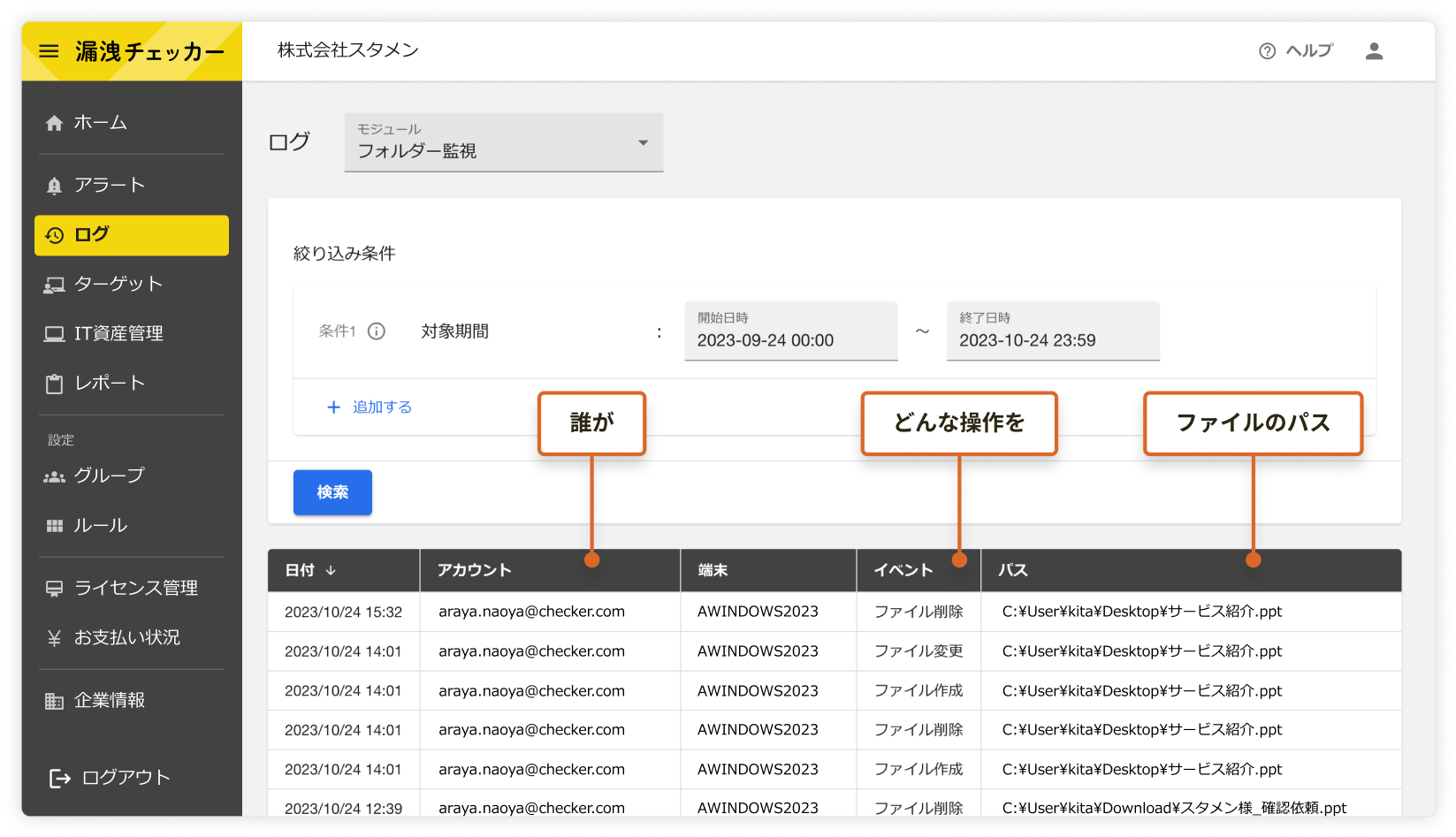The image size is (1456, 837).
Task: Click the sort arrow next to 日付
Action: tap(331, 571)
